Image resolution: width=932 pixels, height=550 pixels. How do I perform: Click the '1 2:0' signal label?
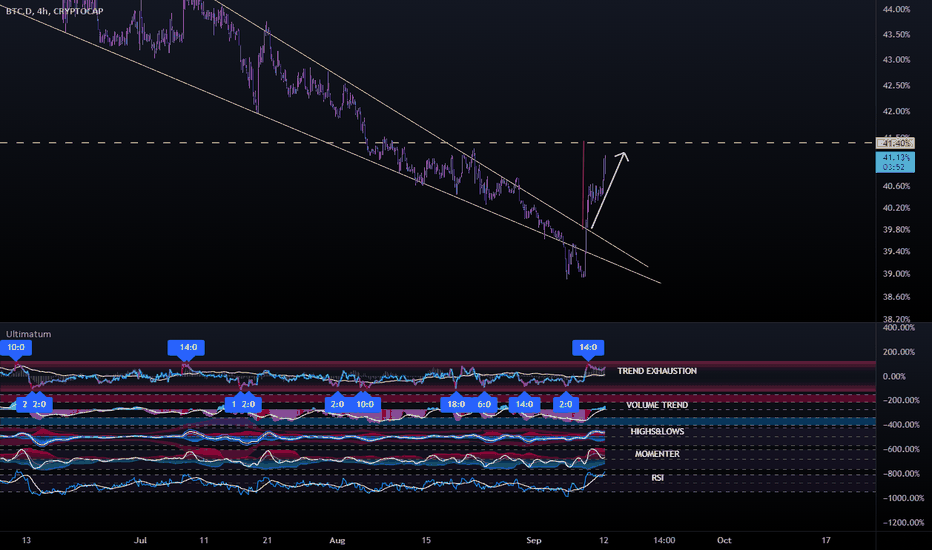pos(243,404)
